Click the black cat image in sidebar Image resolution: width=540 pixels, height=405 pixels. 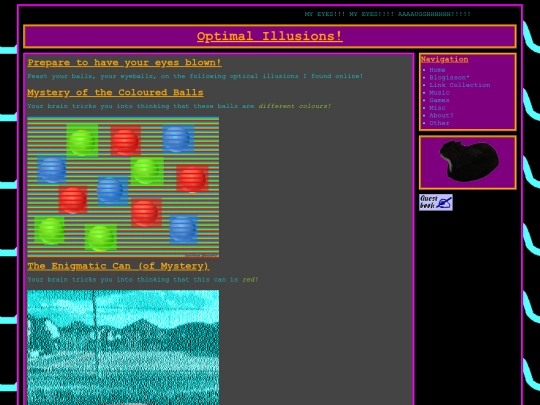click(x=469, y=160)
